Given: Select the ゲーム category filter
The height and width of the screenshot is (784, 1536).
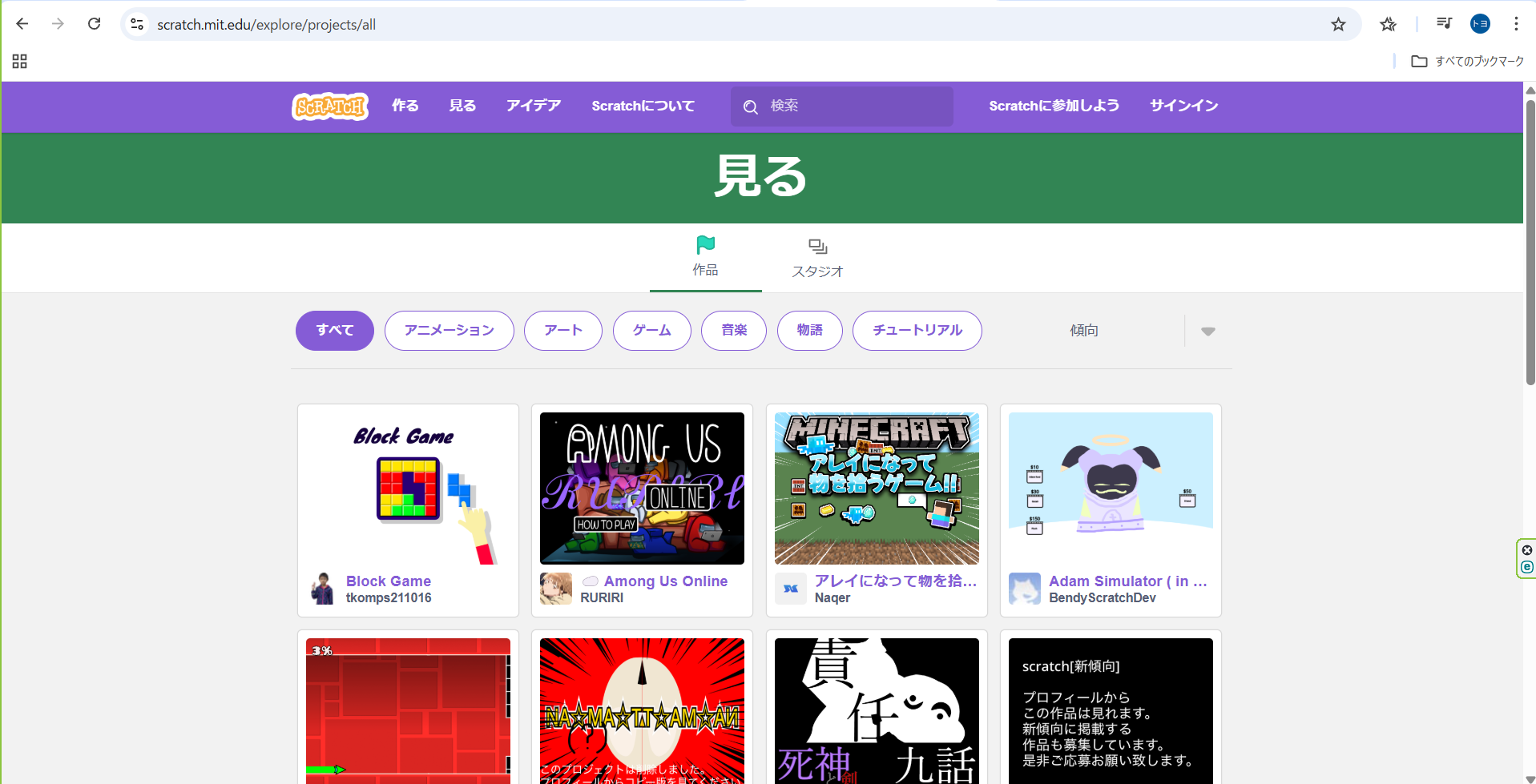Looking at the screenshot, I should pyautogui.click(x=651, y=331).
